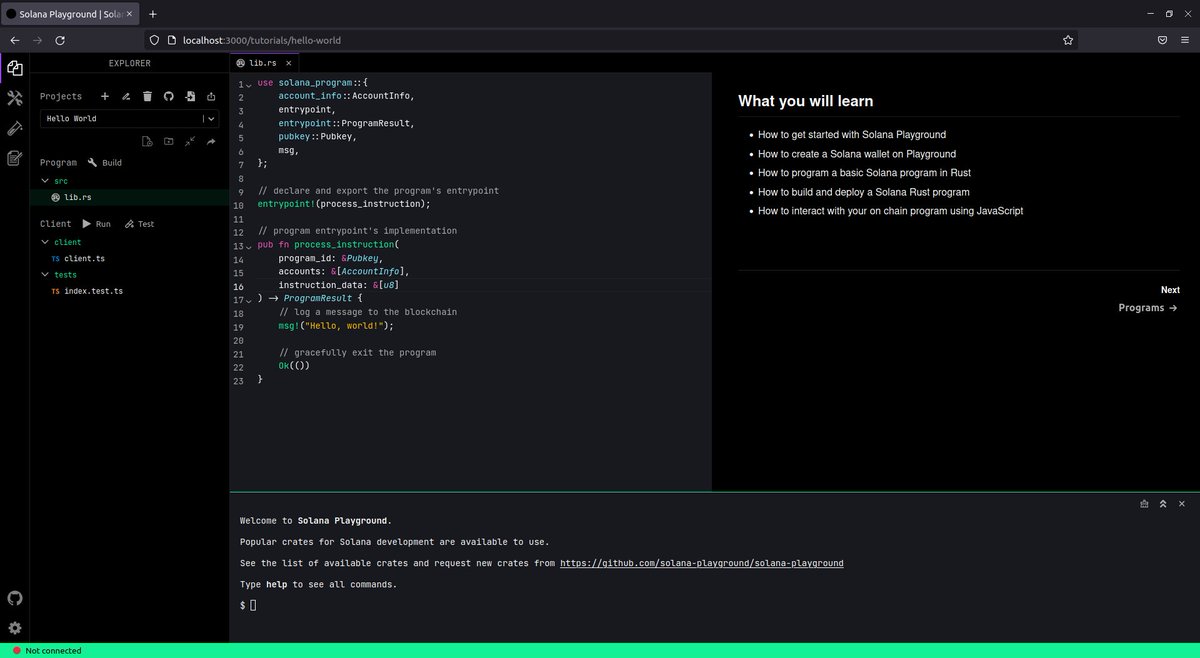
Task: Click 'What you will learn' heading
Action: 805,100
